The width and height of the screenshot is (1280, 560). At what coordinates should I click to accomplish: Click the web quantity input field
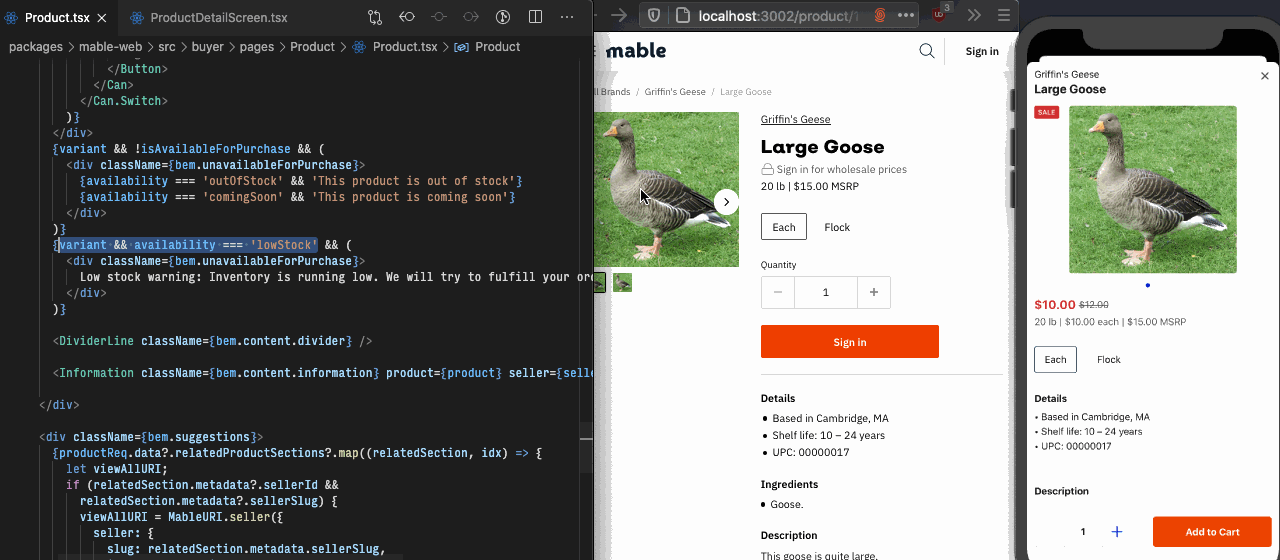click(826, 292)
